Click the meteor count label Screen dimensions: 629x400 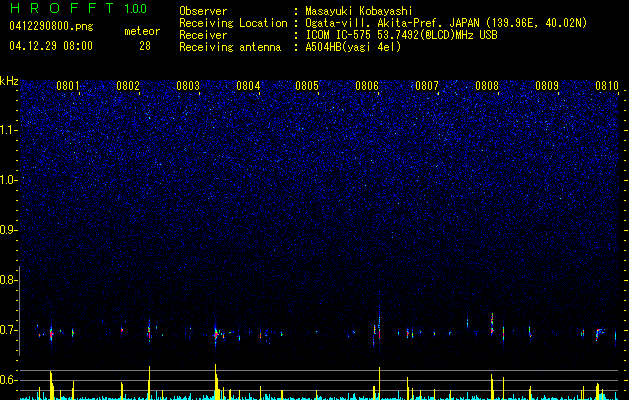(x=142, y=31)
